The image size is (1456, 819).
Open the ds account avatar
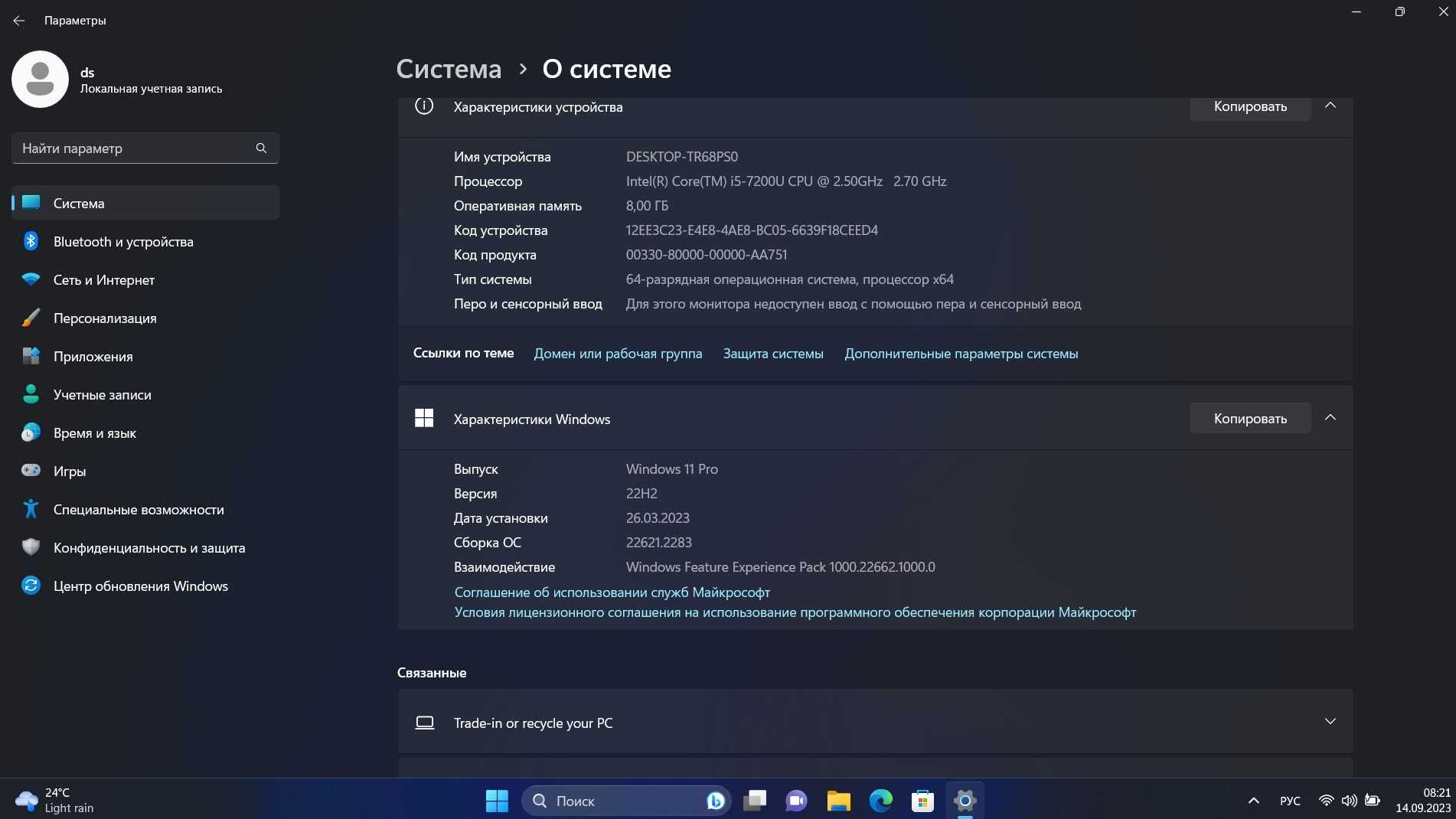pos(40,79)
